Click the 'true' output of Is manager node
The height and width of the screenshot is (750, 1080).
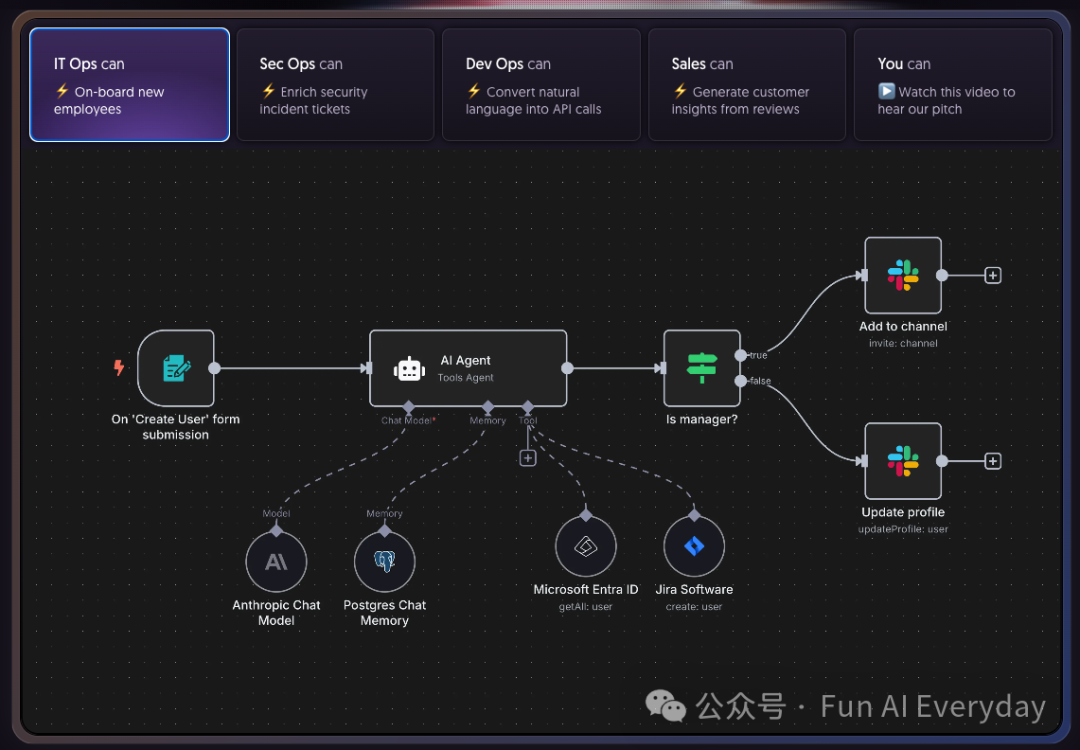[x=740, y=355]
